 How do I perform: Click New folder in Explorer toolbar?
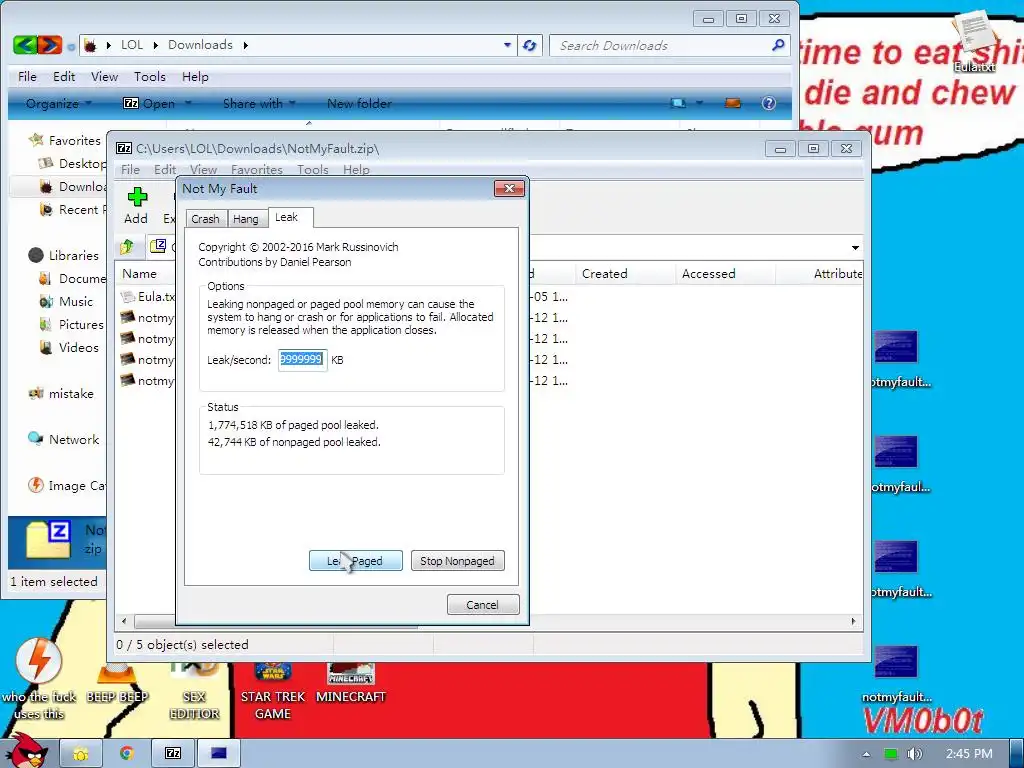pos(359,103)
